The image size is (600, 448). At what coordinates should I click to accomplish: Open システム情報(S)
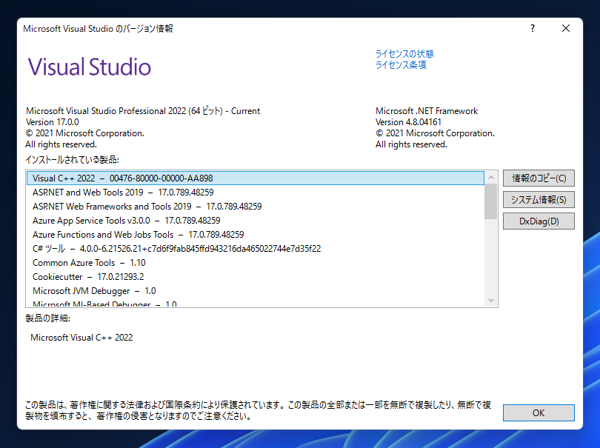539,200
